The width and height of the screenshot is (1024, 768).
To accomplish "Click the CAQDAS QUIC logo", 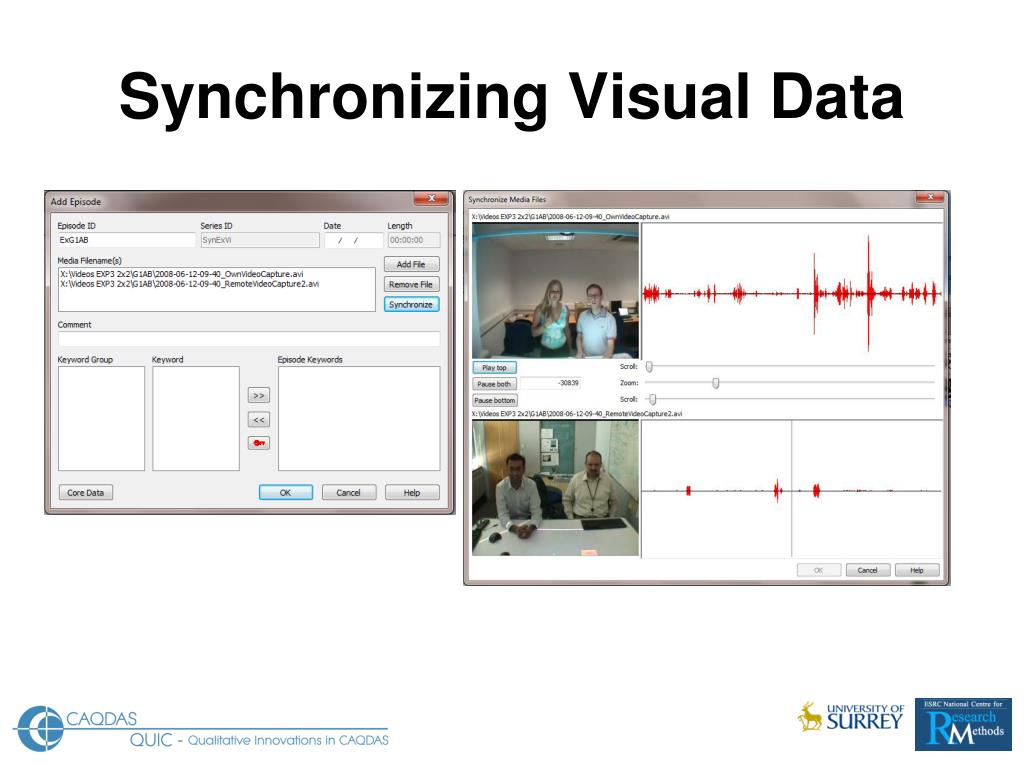I will coord(201,728).
